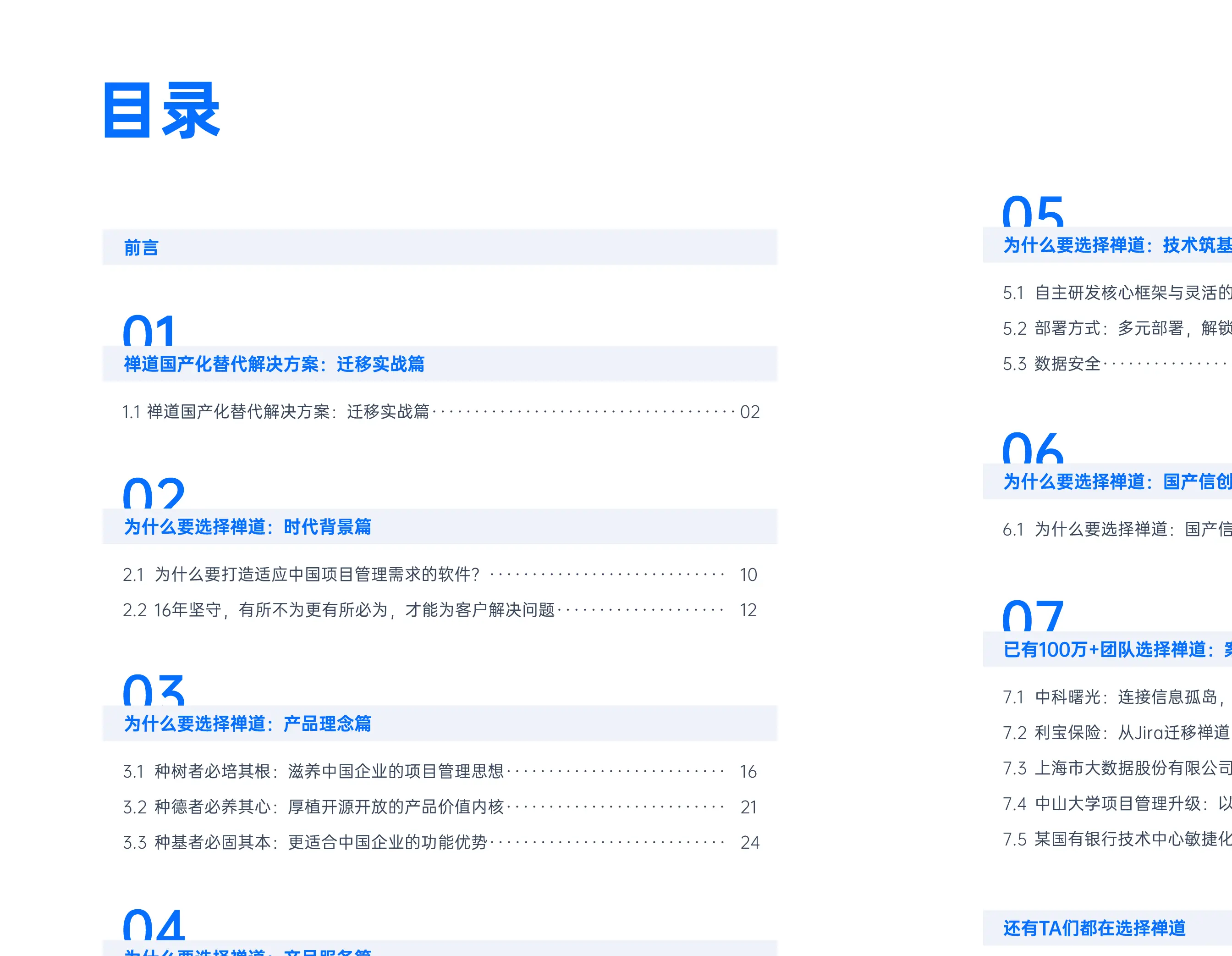Click the large 目录 title
The width and height of the screenshot is (1232, 956).
coord(161,111)
